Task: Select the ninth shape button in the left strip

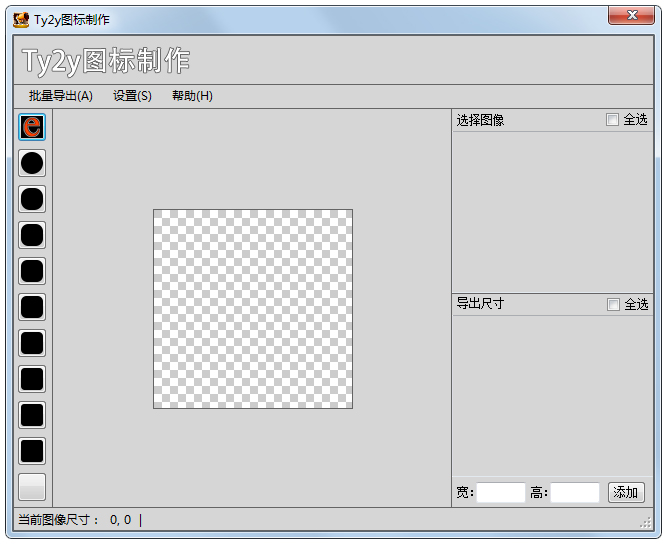Action: 32,415
